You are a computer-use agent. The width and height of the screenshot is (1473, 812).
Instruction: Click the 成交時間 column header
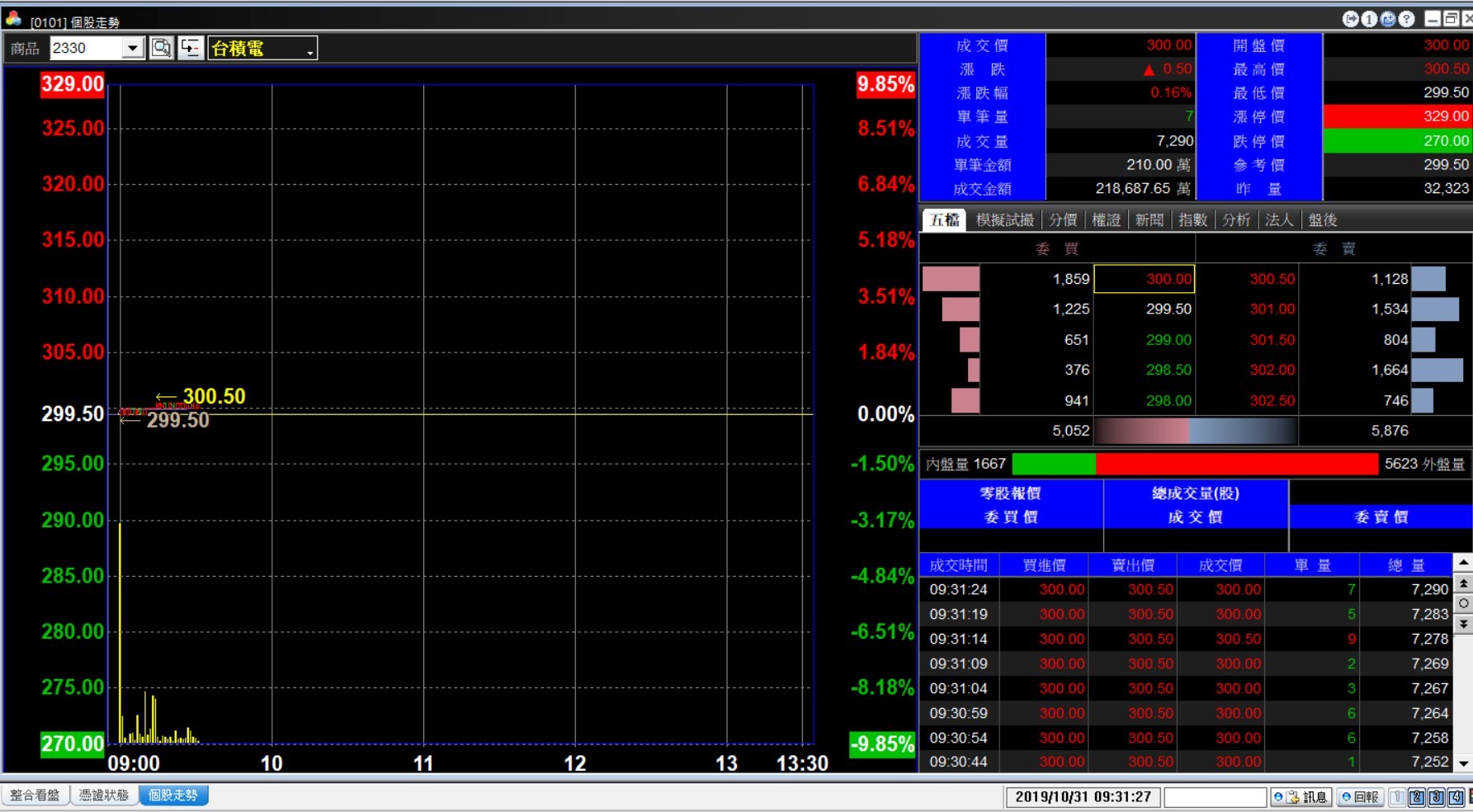click(x=958, y=565)
